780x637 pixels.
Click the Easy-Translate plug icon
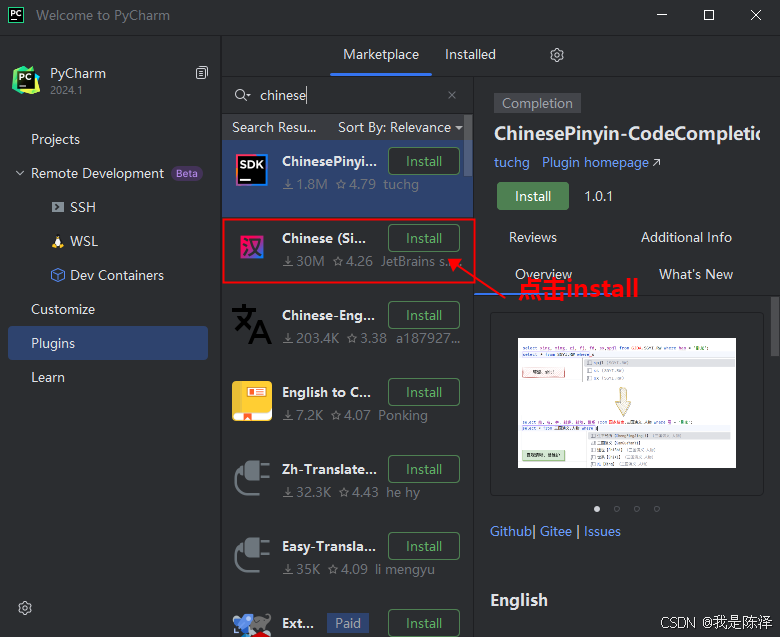pyautogui.click(x=252, y=555)
